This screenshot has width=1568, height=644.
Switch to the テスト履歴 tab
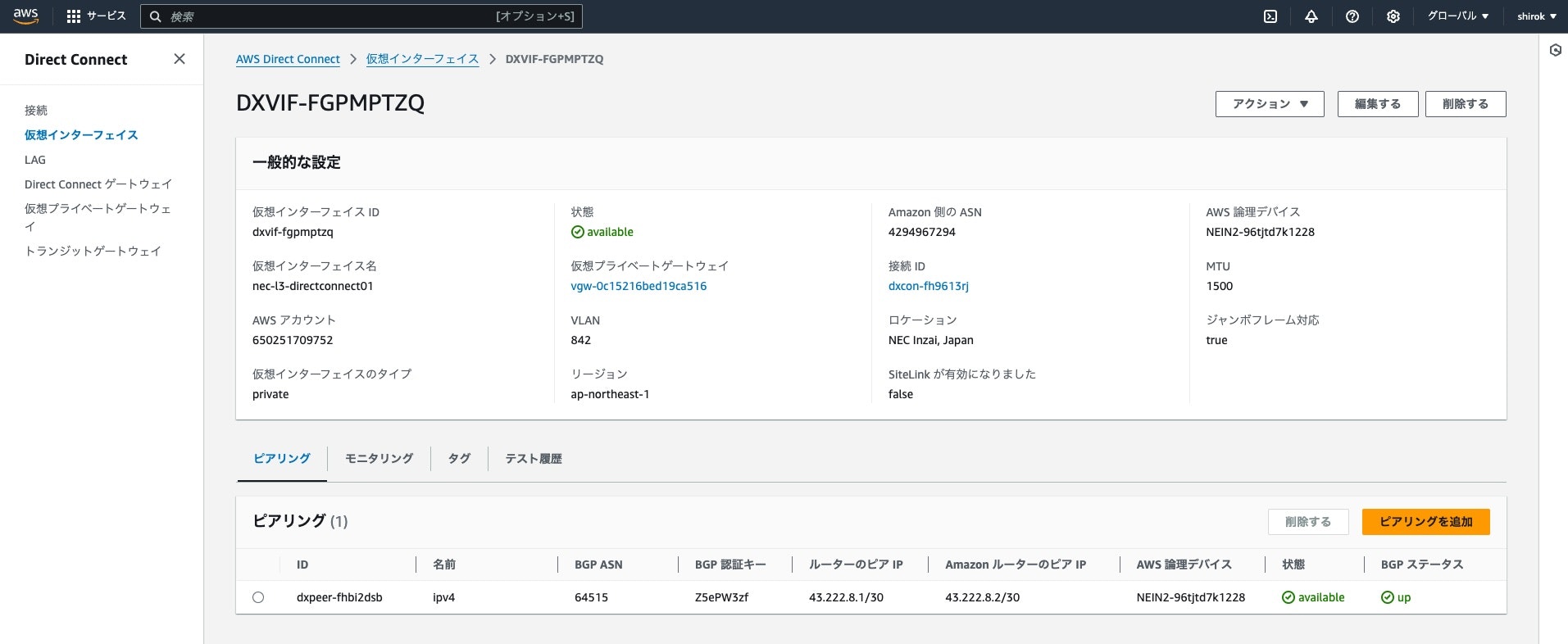pyautogui.click(x=534, y=459)
